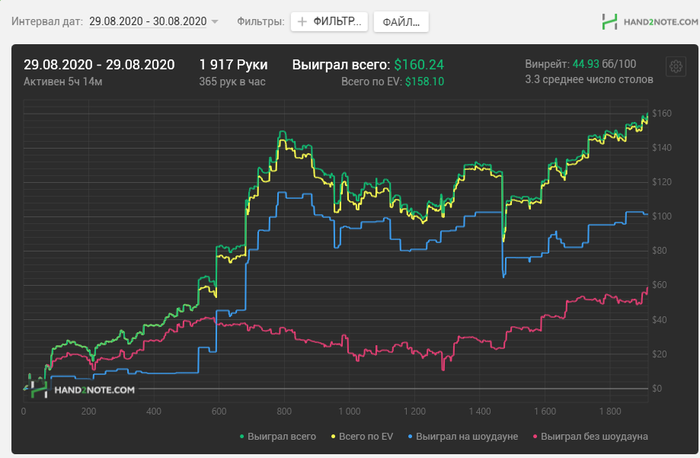Image resolution: width=700 pixels, height=458 pixels.
Task: Open chart settings gear icon
Action: [675, 67]
